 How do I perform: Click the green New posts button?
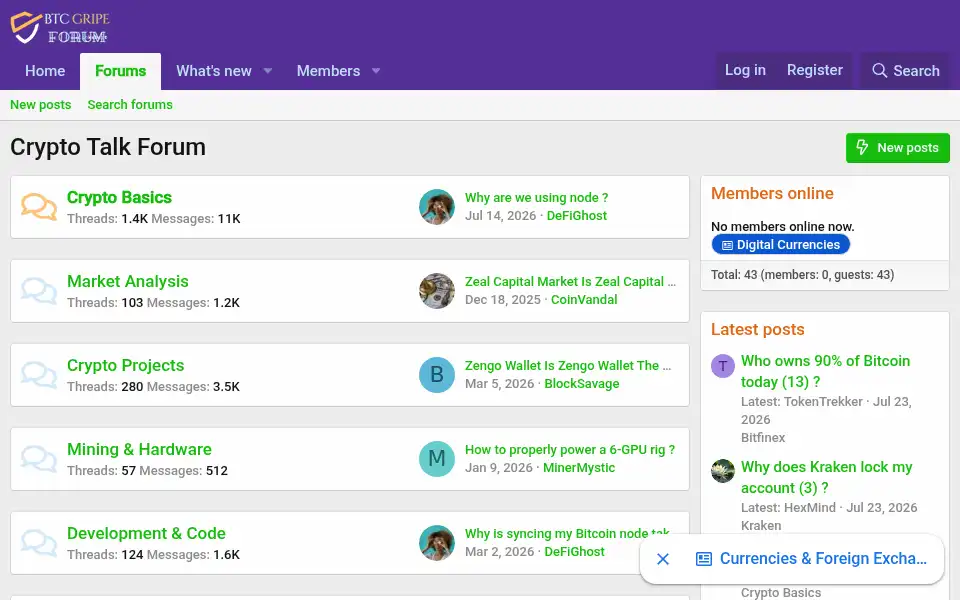[898, 148]
